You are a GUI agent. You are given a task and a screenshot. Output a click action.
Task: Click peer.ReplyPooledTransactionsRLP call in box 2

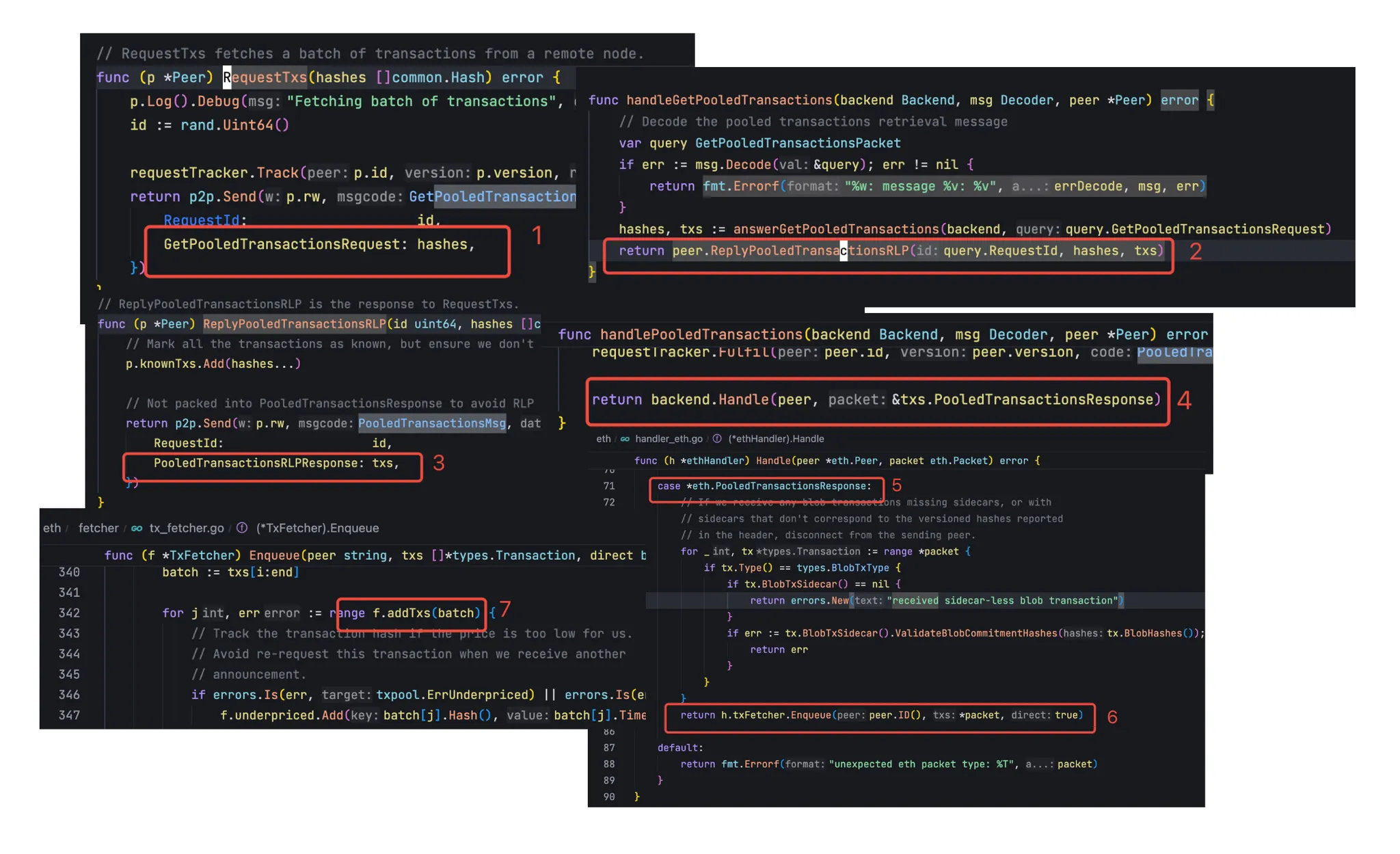(x=790, y=251)
